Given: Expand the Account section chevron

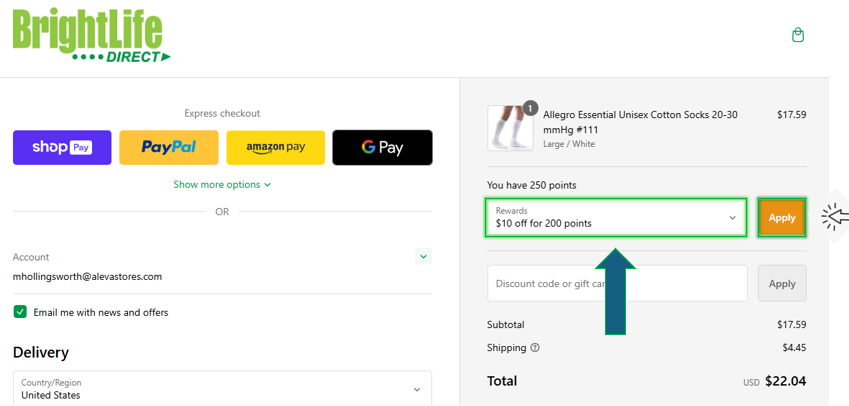Looking at the screenshot, I should (x=423, y=257).
